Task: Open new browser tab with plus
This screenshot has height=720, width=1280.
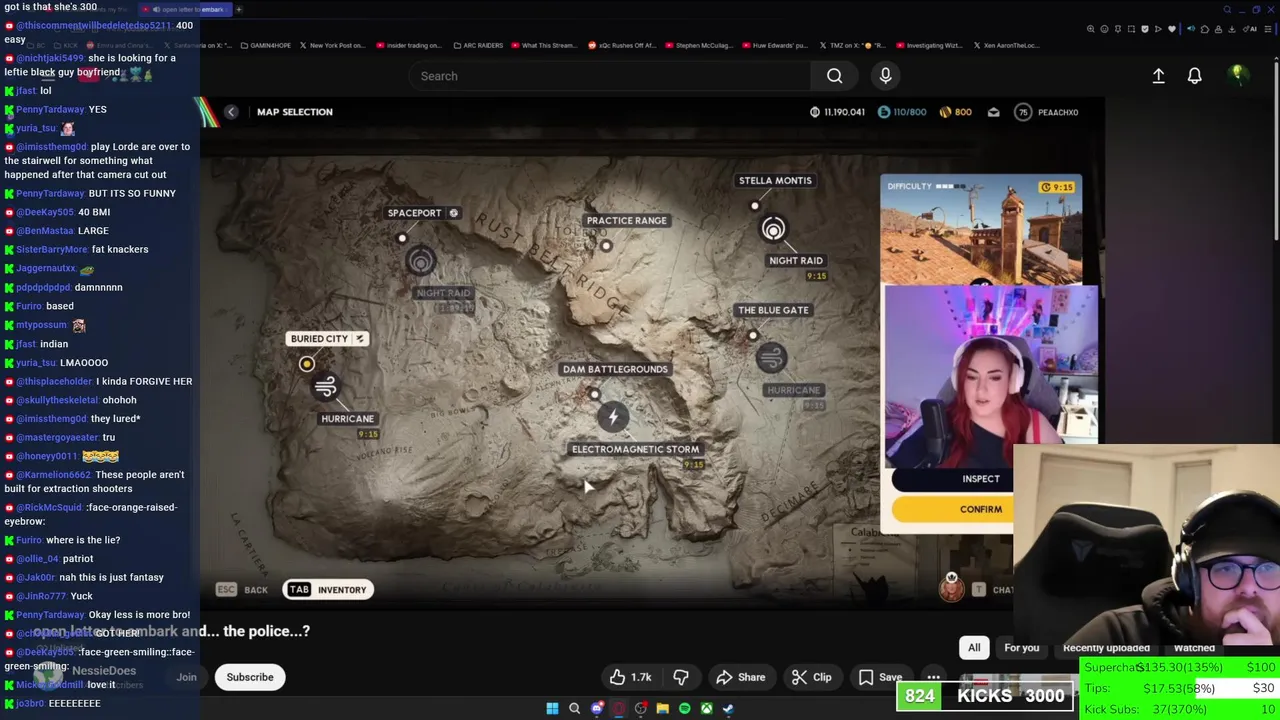Action: (239, 9)
